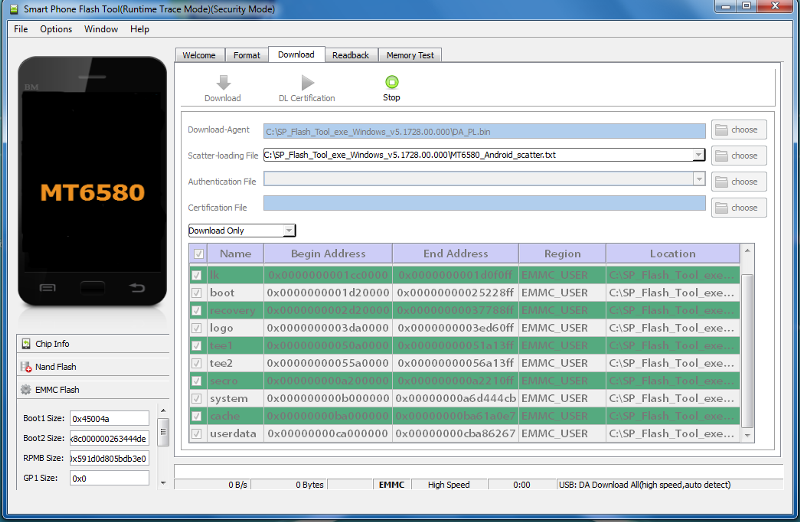The height and width of the screenshot is (522, 800).
Task: Click the EMMC info panel scroll down arrow
Action: tap(163, 483)
